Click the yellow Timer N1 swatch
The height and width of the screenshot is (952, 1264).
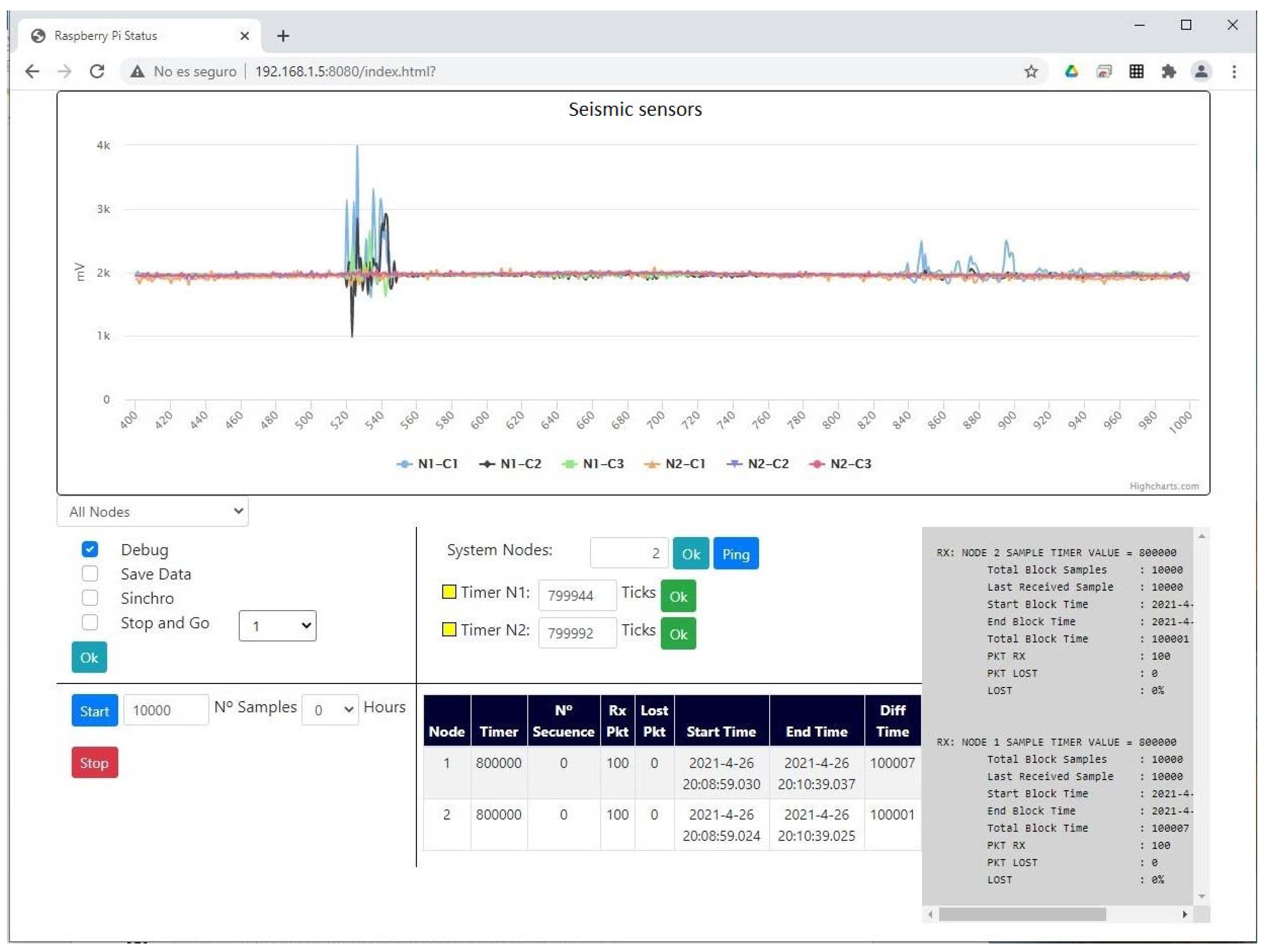click(449, 592)
